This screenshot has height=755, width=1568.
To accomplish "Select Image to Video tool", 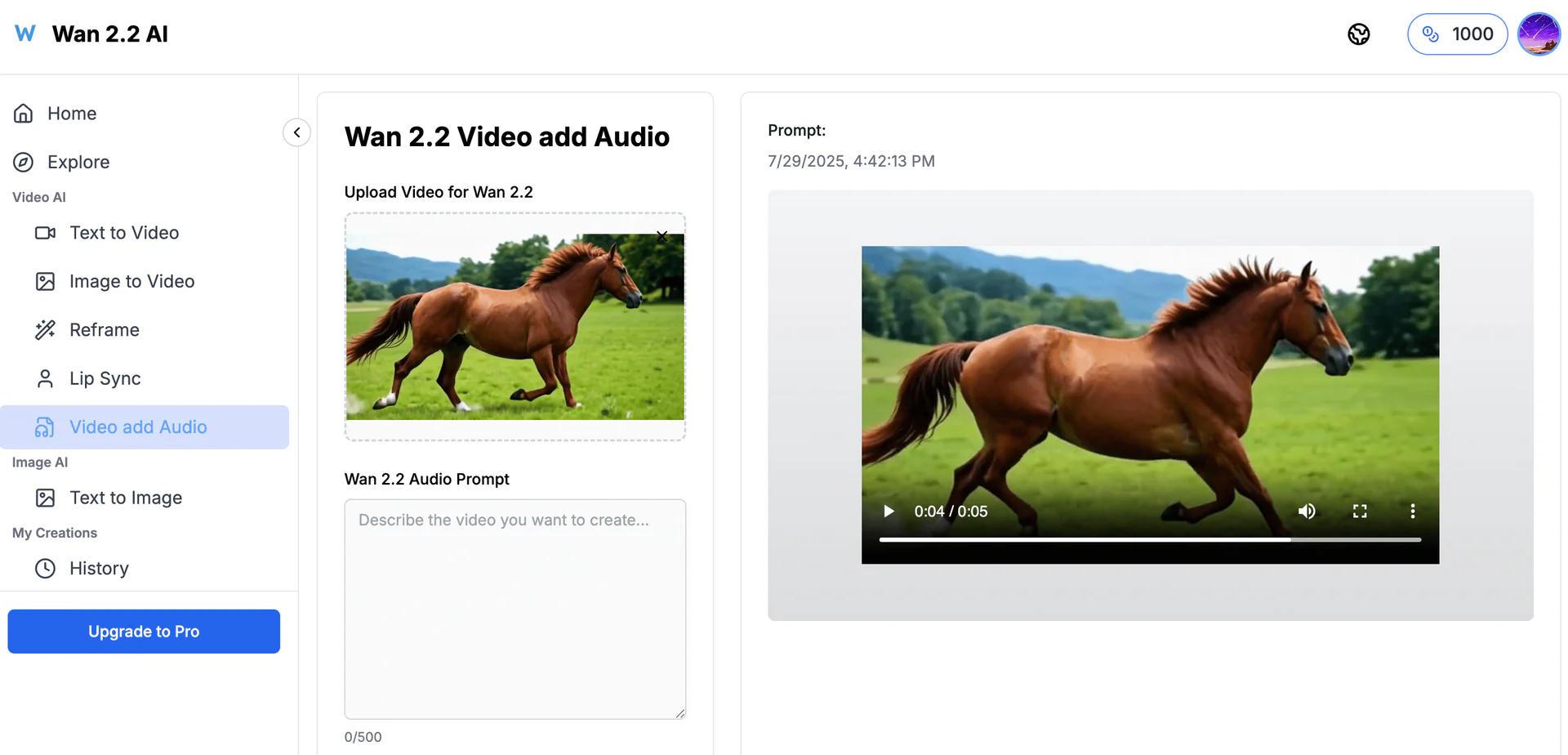I will coord(131,281).
